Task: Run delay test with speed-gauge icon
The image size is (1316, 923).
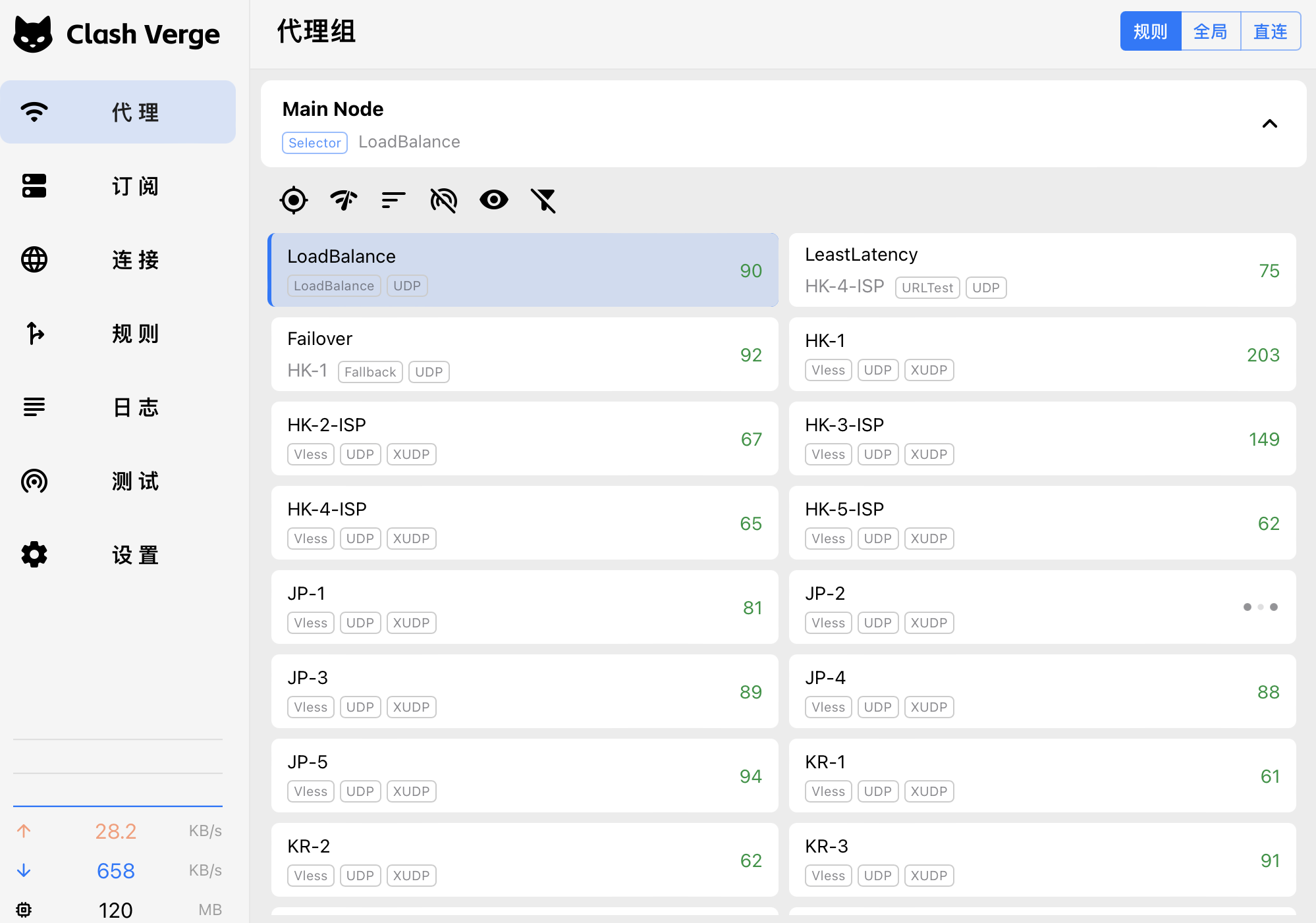Action: pos(344,200)
